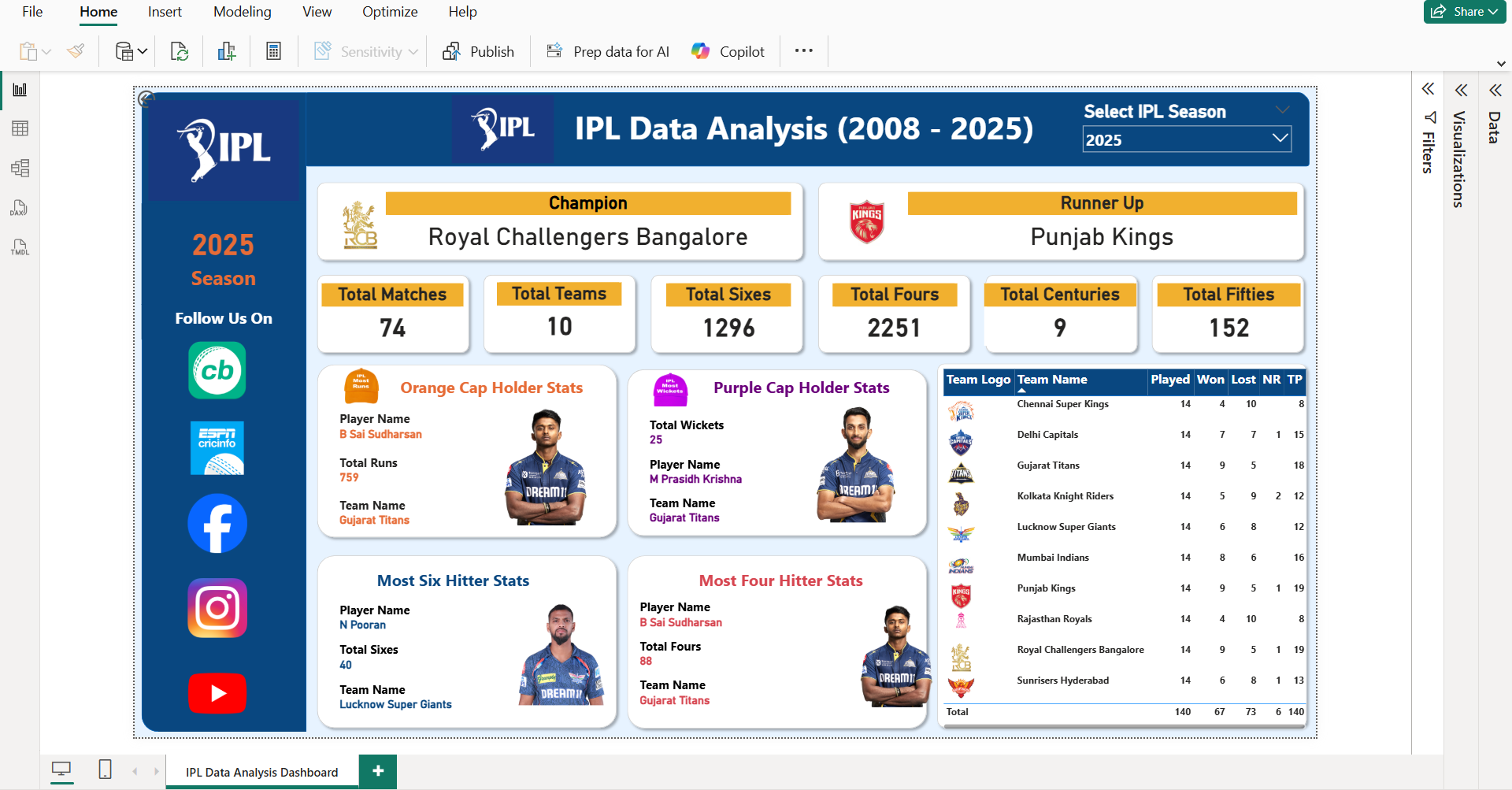Switch to desktop layout icon
The image size is (1512, 790).
coord(61,770)
